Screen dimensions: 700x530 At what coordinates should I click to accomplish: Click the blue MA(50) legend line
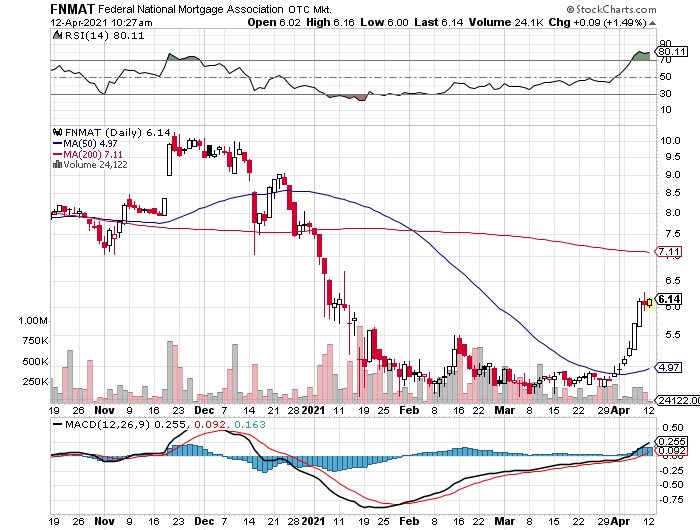click(58, 144)
